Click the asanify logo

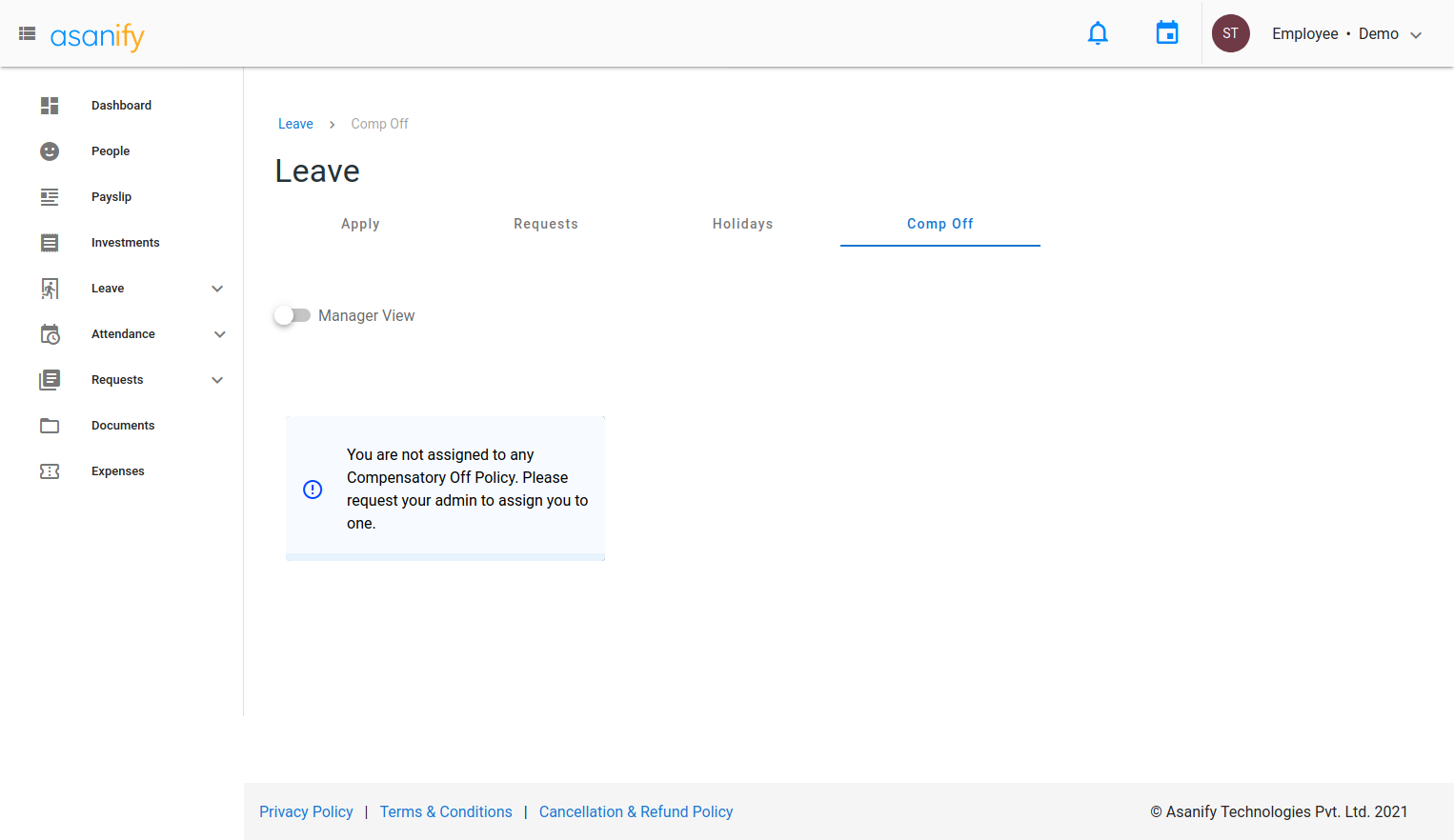tap(97, 36)
